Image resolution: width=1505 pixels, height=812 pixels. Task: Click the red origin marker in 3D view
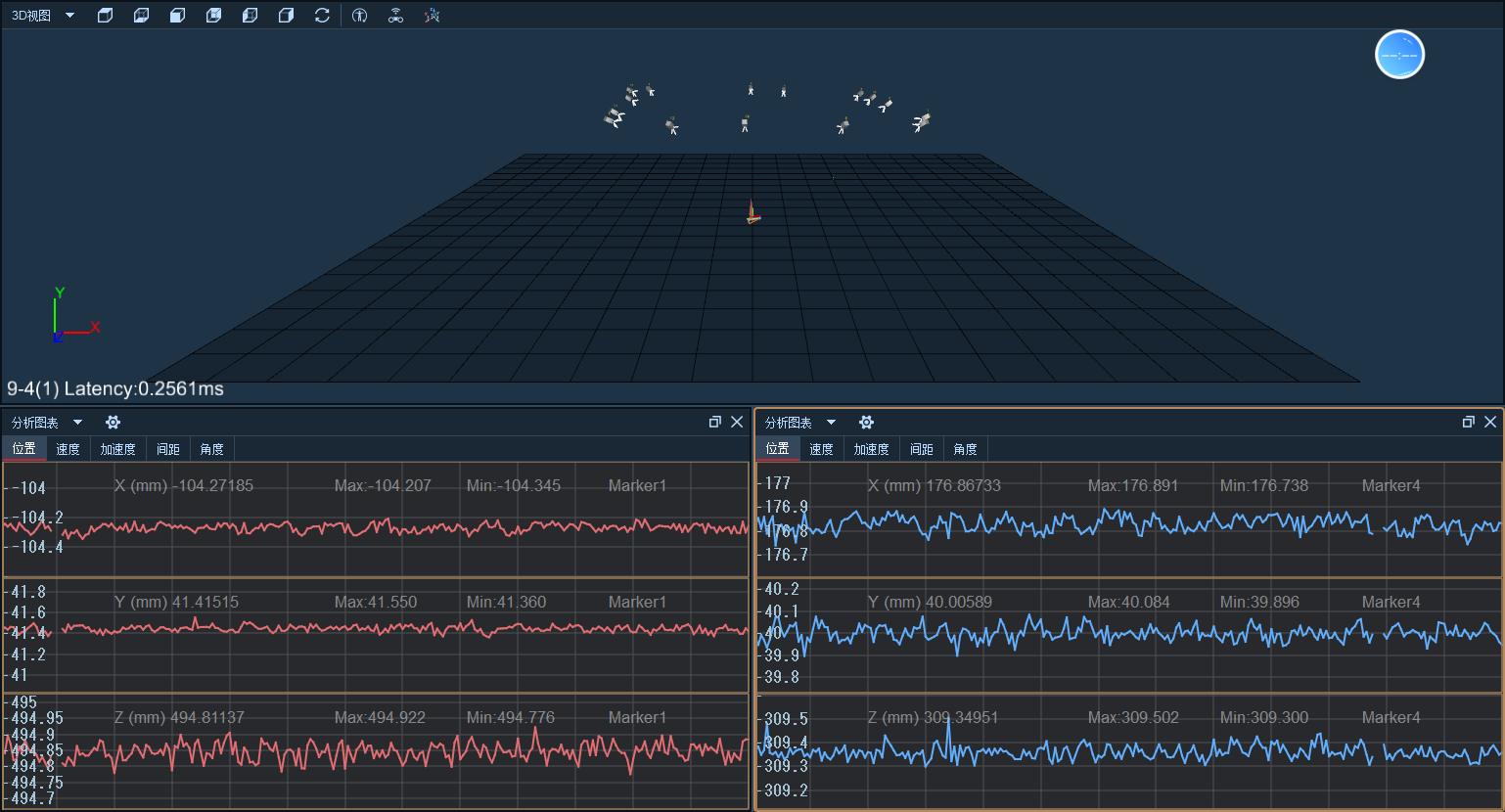point(752,212)
